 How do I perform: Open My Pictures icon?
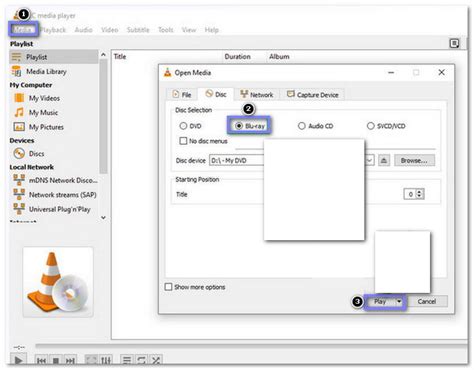click(19, 127)
